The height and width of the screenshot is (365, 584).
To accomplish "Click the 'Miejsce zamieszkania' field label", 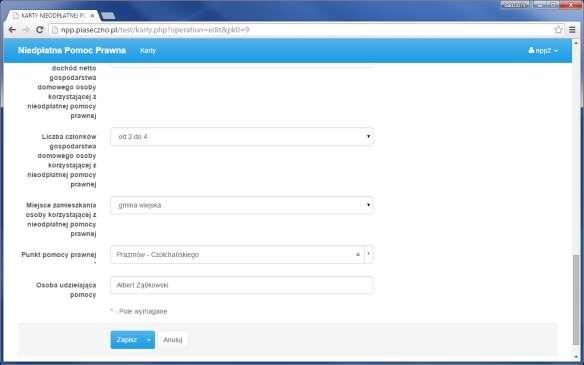I will (61, 220).
